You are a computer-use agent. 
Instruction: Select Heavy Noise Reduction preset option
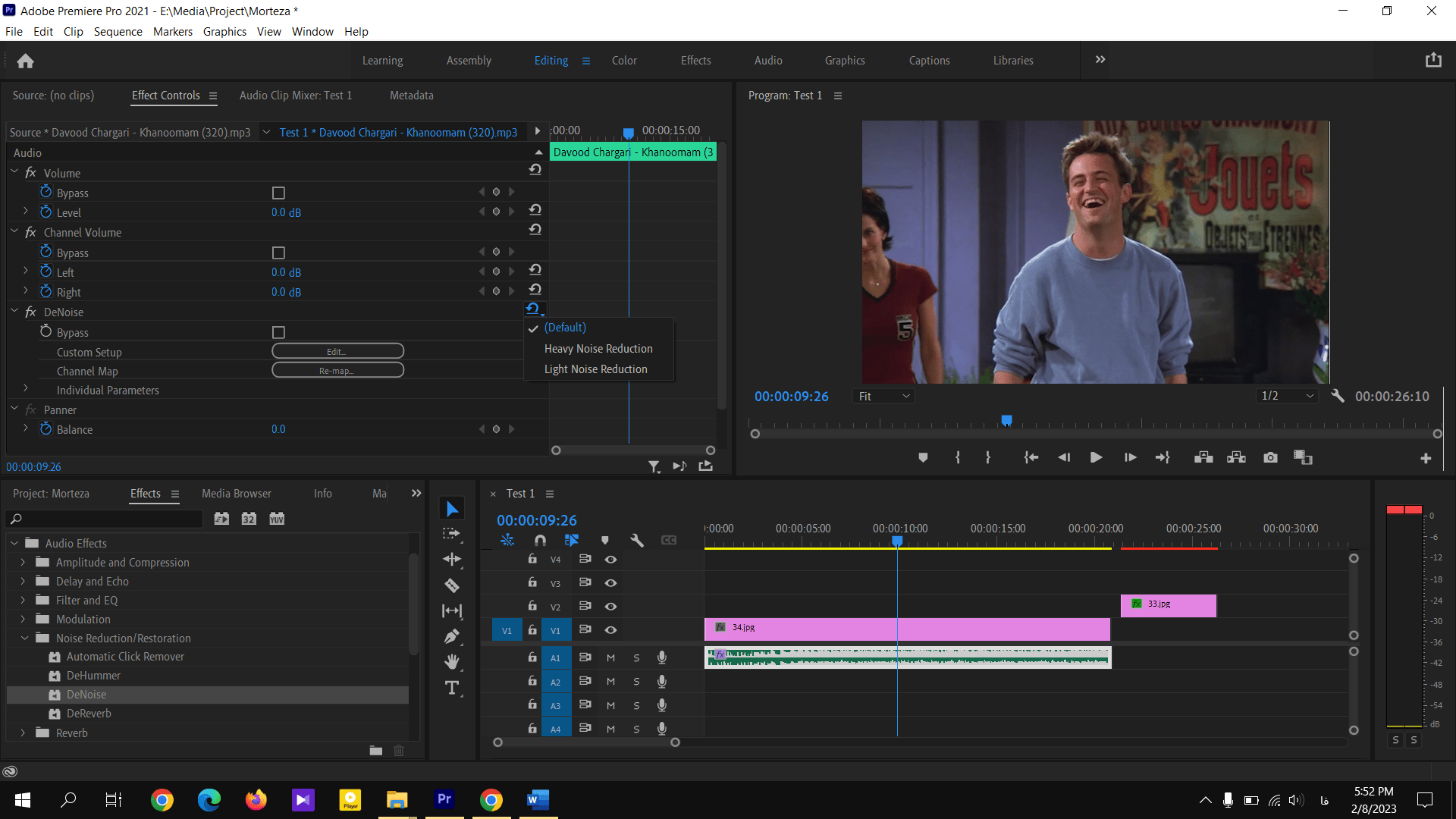click(598, 348)
